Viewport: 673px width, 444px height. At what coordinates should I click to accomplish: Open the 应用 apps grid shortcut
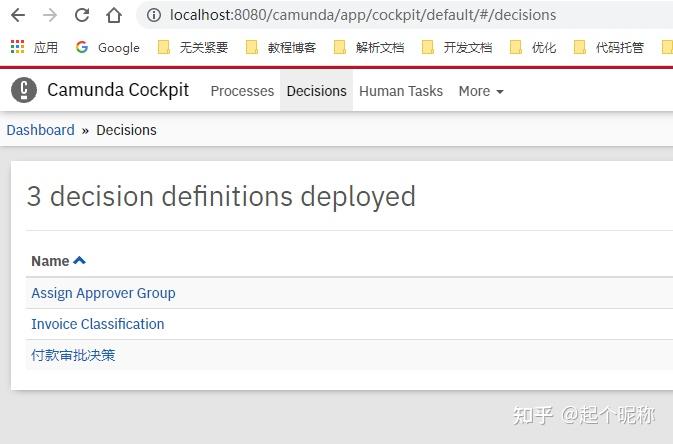[x=34, y=47]
